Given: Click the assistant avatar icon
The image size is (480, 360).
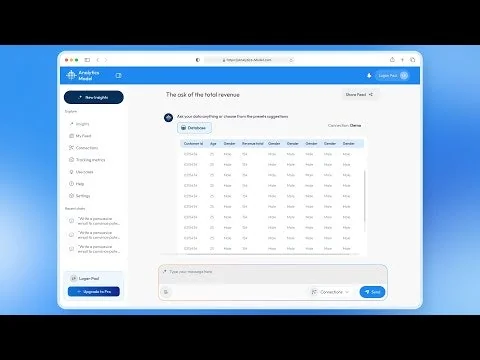Looking at the screenshot, I should (x=168, y=117).
